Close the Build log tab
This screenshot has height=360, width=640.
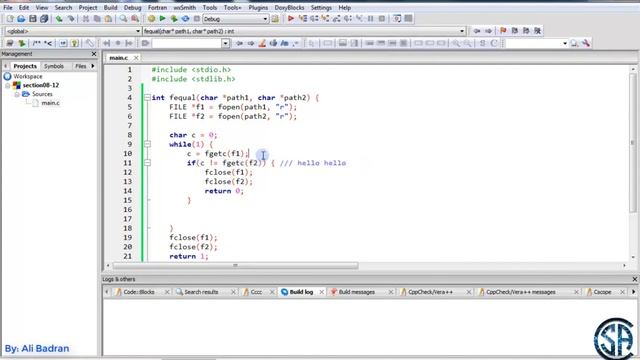coord(321,292)
